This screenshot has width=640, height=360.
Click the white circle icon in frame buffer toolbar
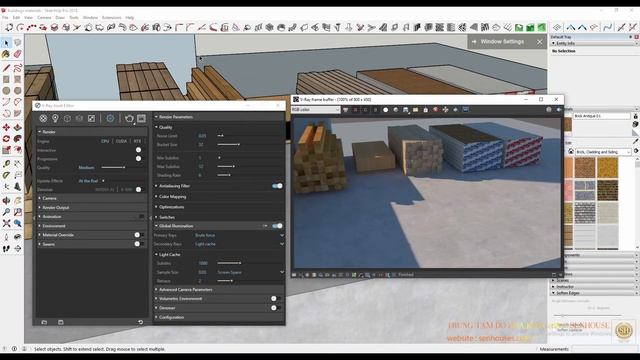tap(385, 110)
